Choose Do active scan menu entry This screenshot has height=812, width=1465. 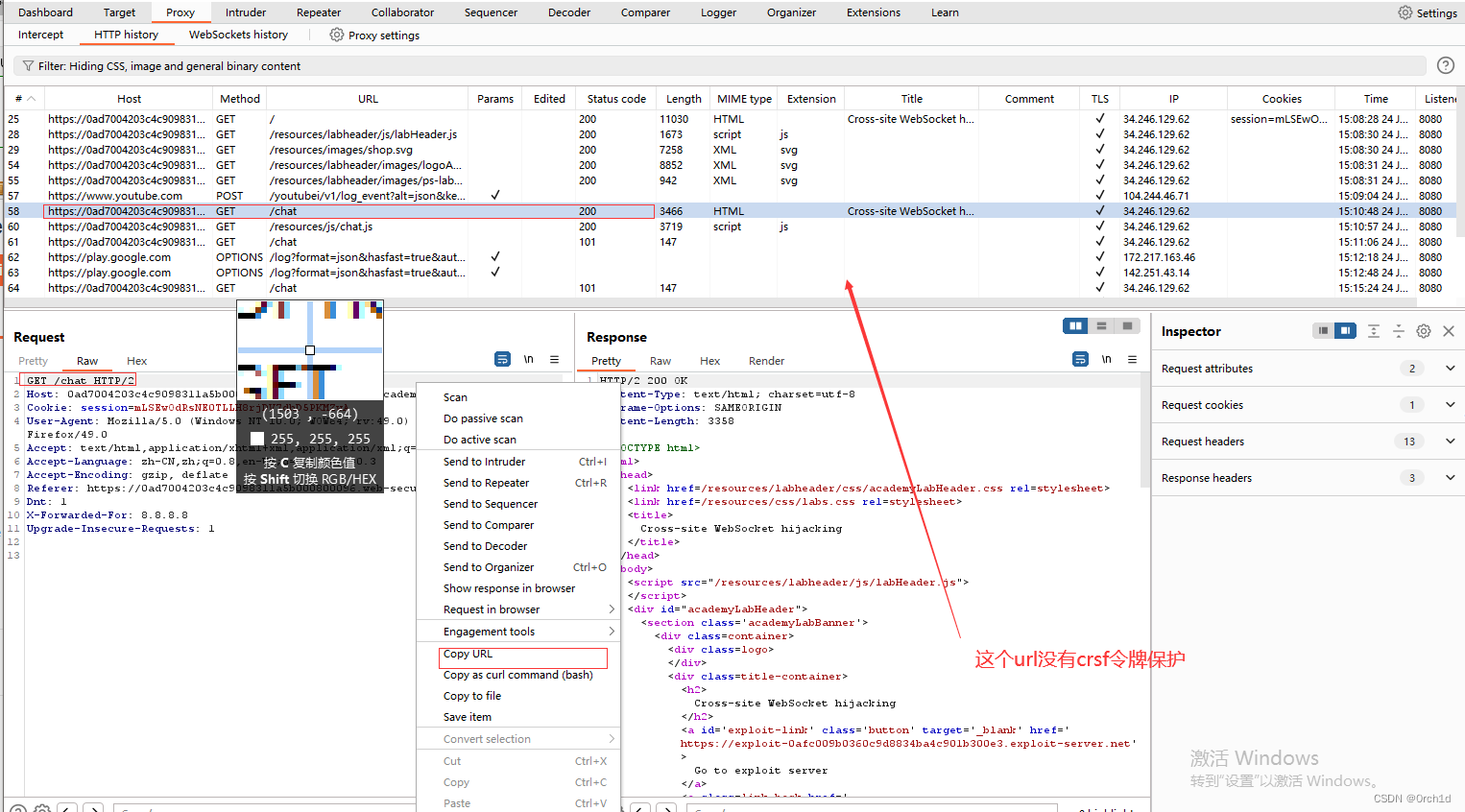518,440
